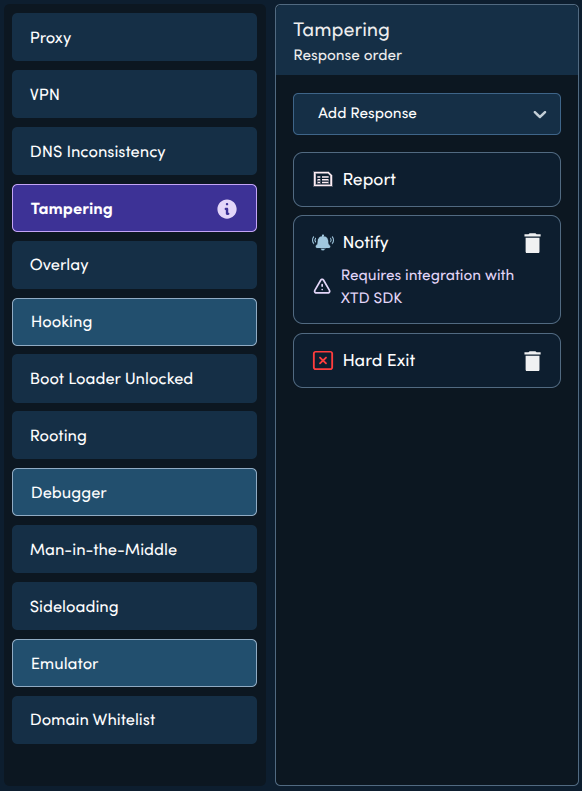The image size is (582, 791).
Task: Click the Notify bell icon
Action: [x=323, y=242]
